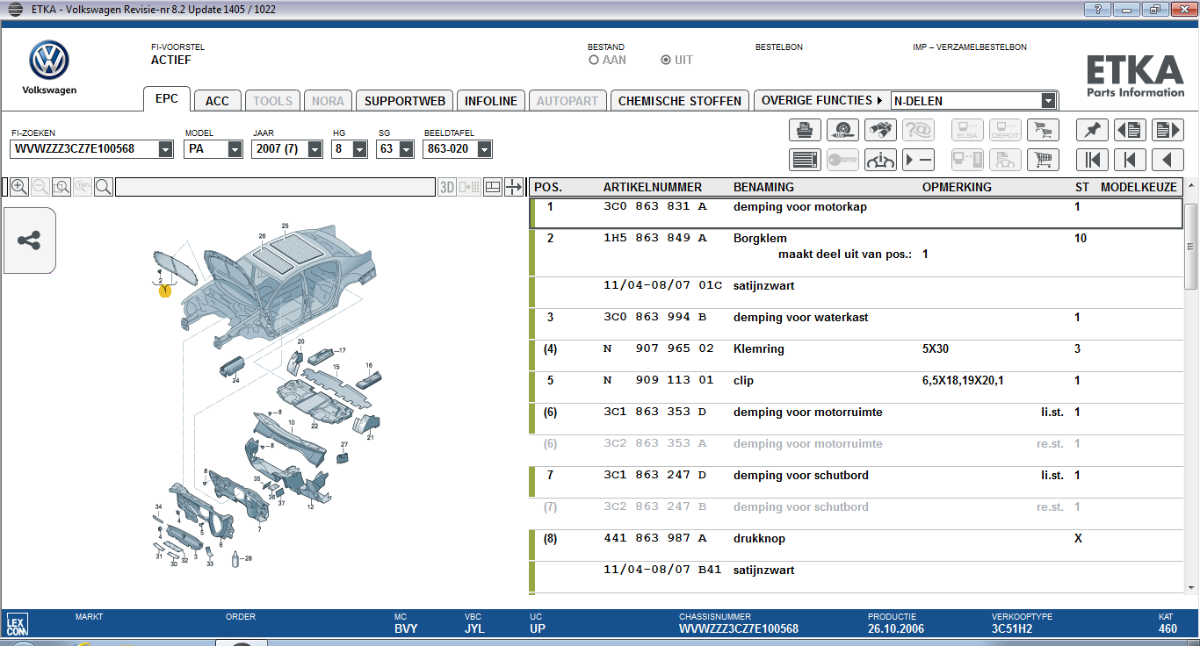This screenshot has width=1200, height=646.
Task: Click the illustration search input field
Action: pos(275,187)
